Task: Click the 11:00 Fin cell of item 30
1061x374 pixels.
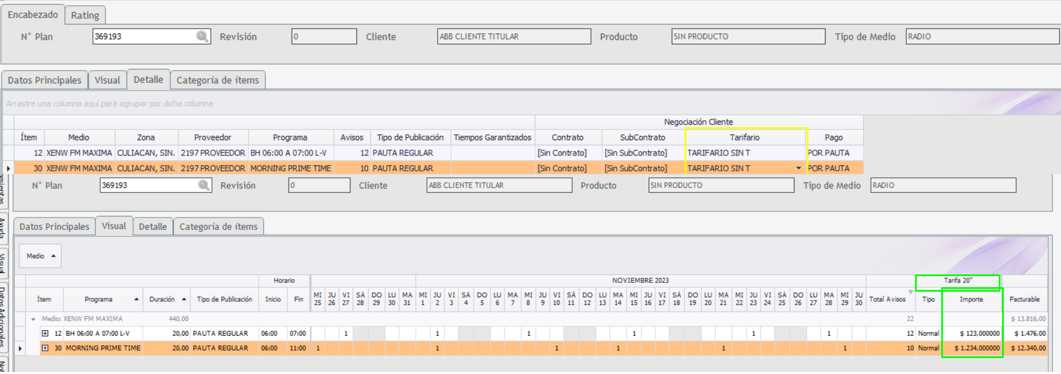Action: (298, 348)
